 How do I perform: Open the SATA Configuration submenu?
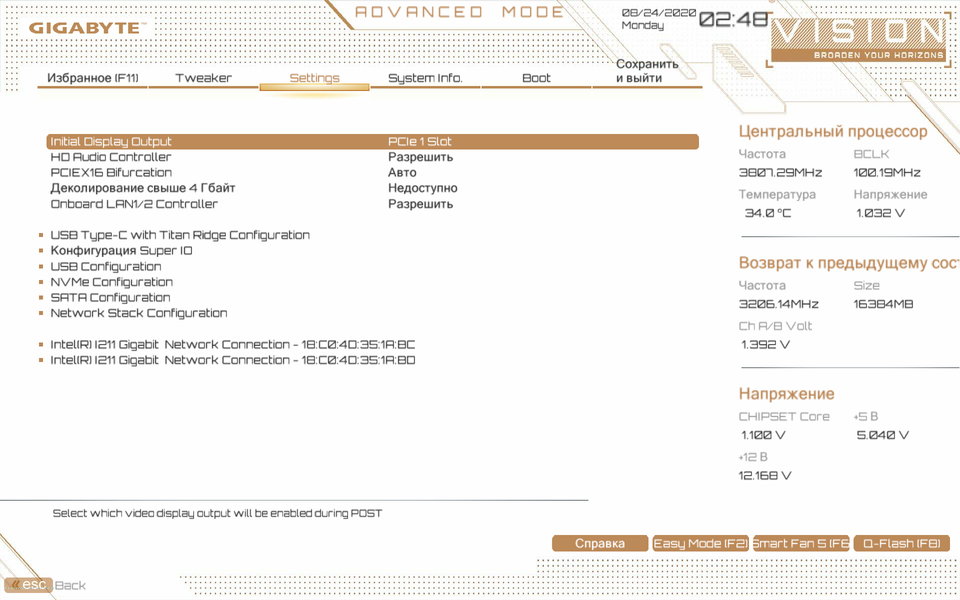pyautogui.click(x=110, y=298)
